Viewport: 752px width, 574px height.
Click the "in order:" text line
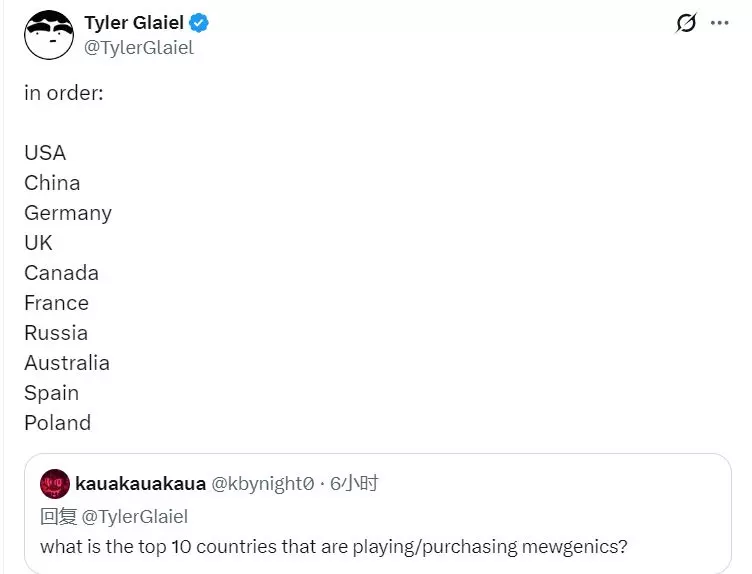tap(64, 93)
